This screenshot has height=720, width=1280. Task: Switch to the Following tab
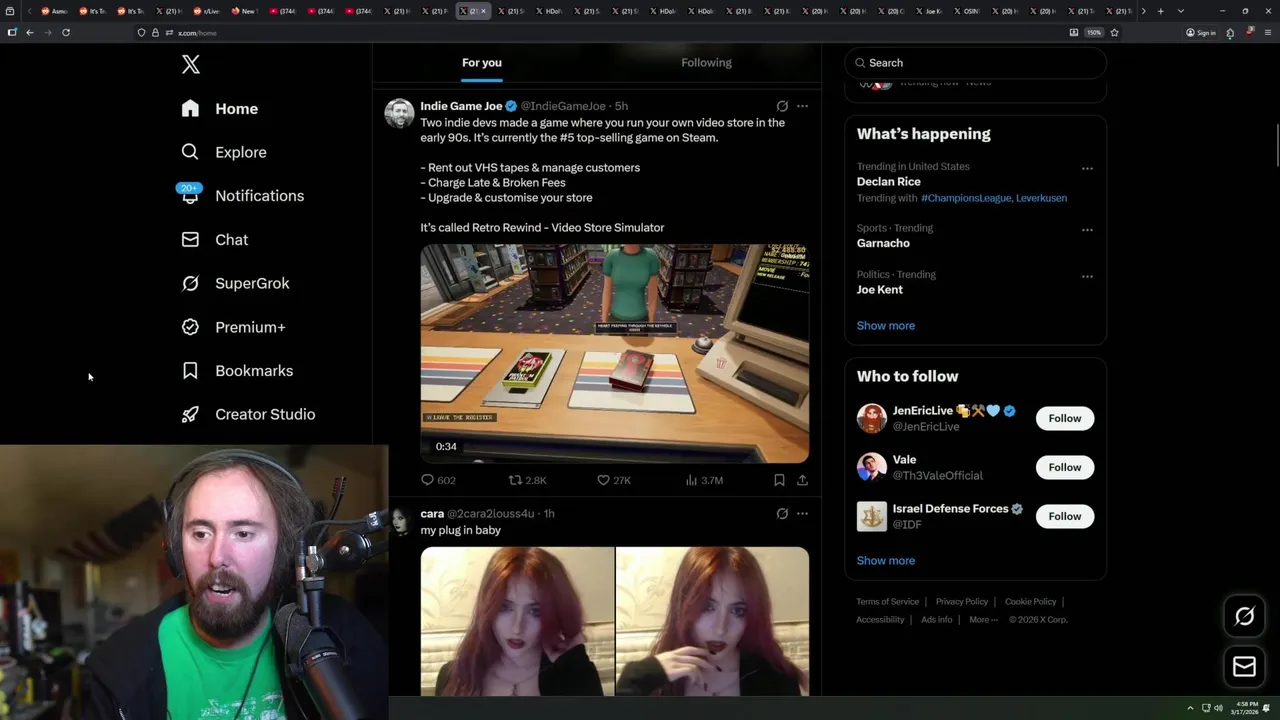[707, 63]
